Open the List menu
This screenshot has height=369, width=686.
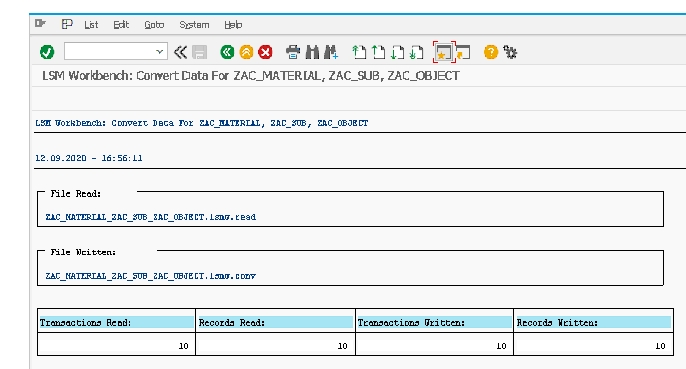pos(91,25)
